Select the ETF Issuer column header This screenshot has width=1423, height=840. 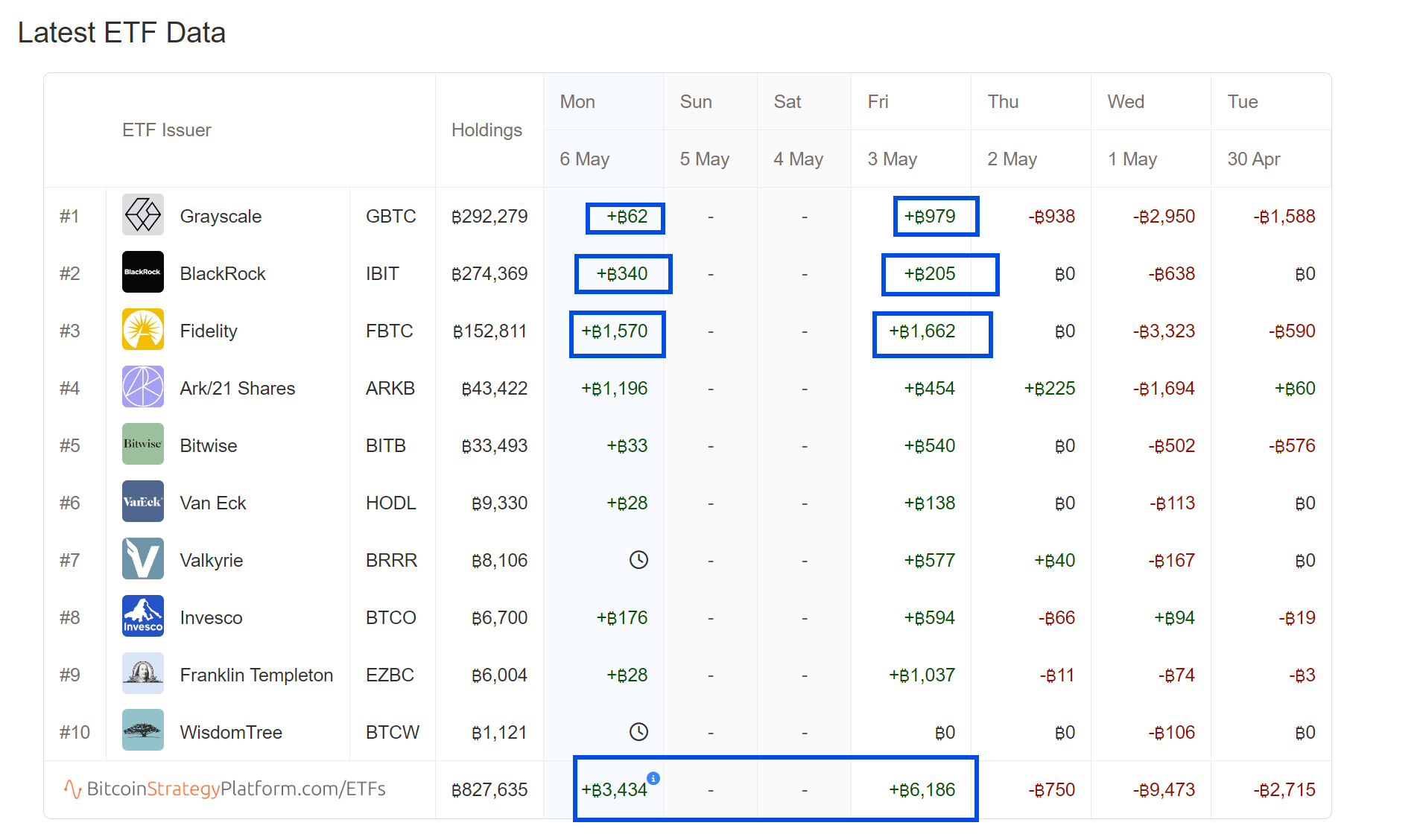(166, 130)
